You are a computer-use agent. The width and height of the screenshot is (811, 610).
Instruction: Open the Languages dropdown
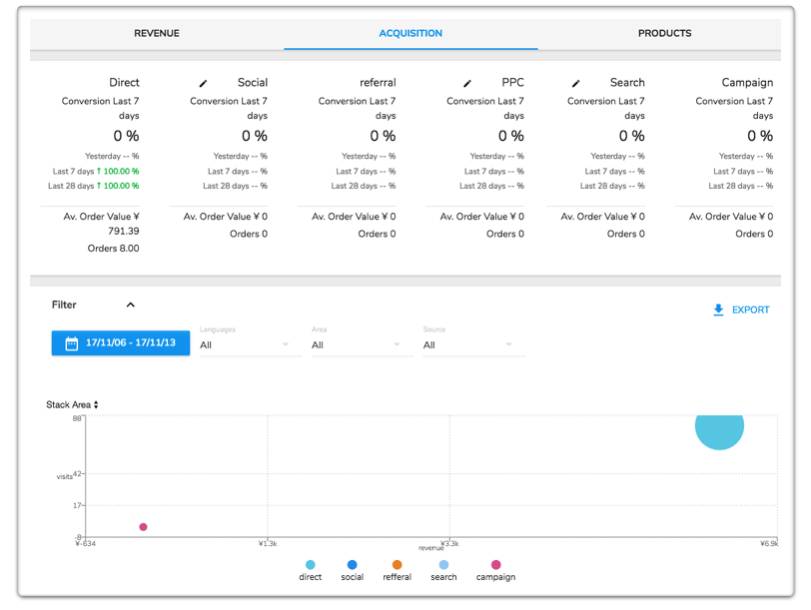[250, 345]
